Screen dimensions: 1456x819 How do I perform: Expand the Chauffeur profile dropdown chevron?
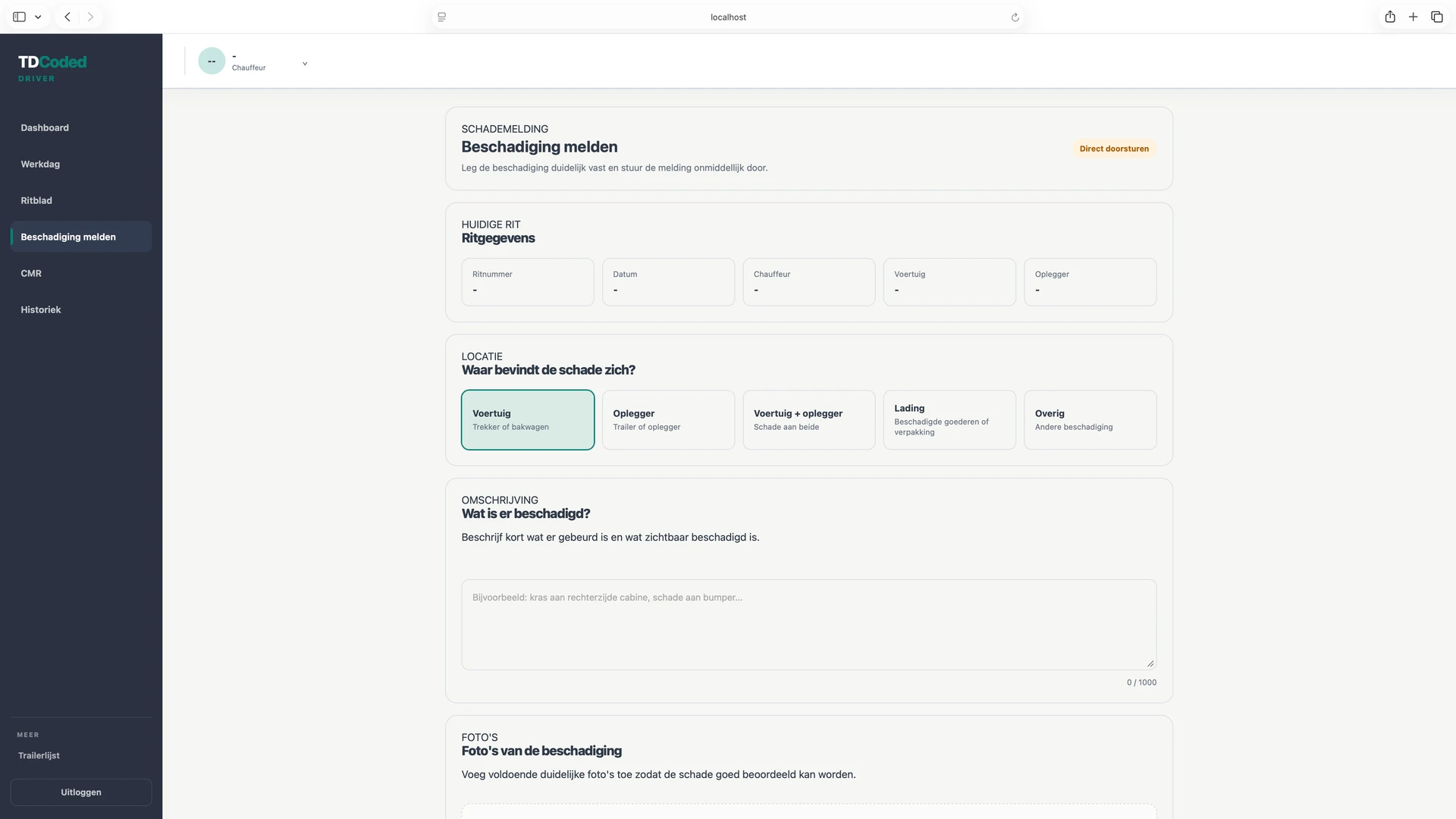click(305, 64)
